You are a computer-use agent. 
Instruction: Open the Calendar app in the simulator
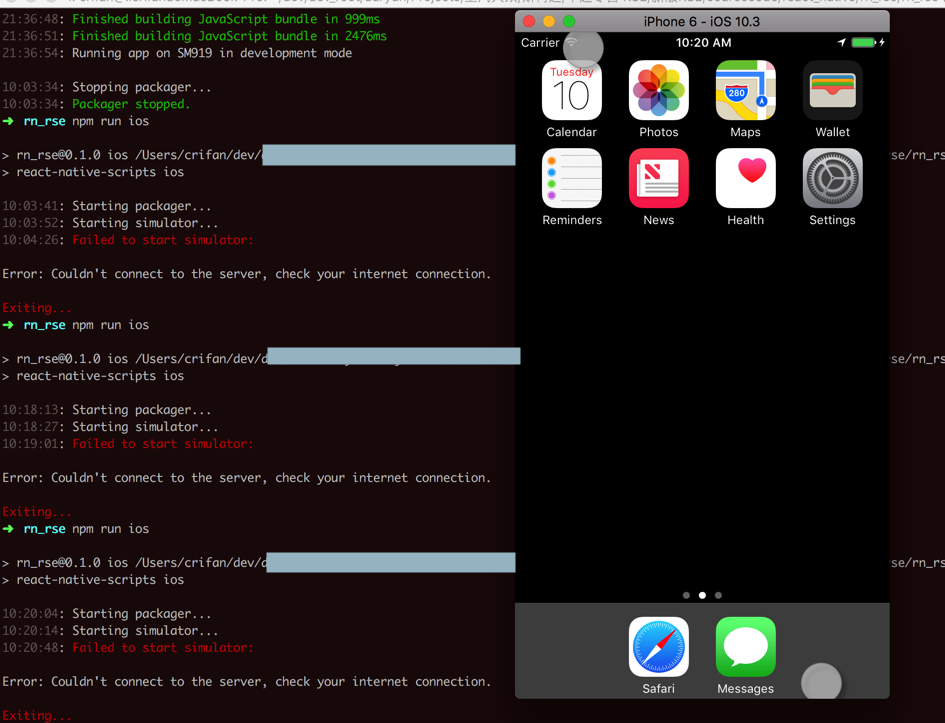tap(571, 90)
